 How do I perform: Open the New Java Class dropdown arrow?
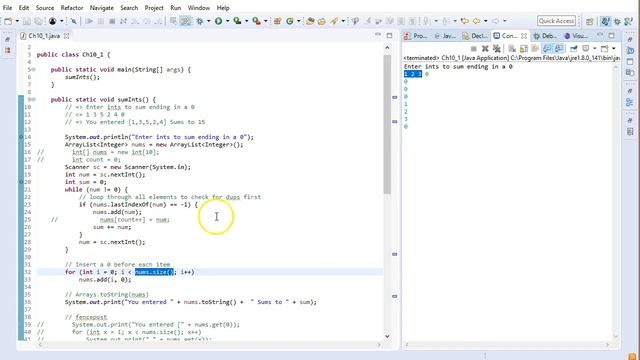(299, 21)
